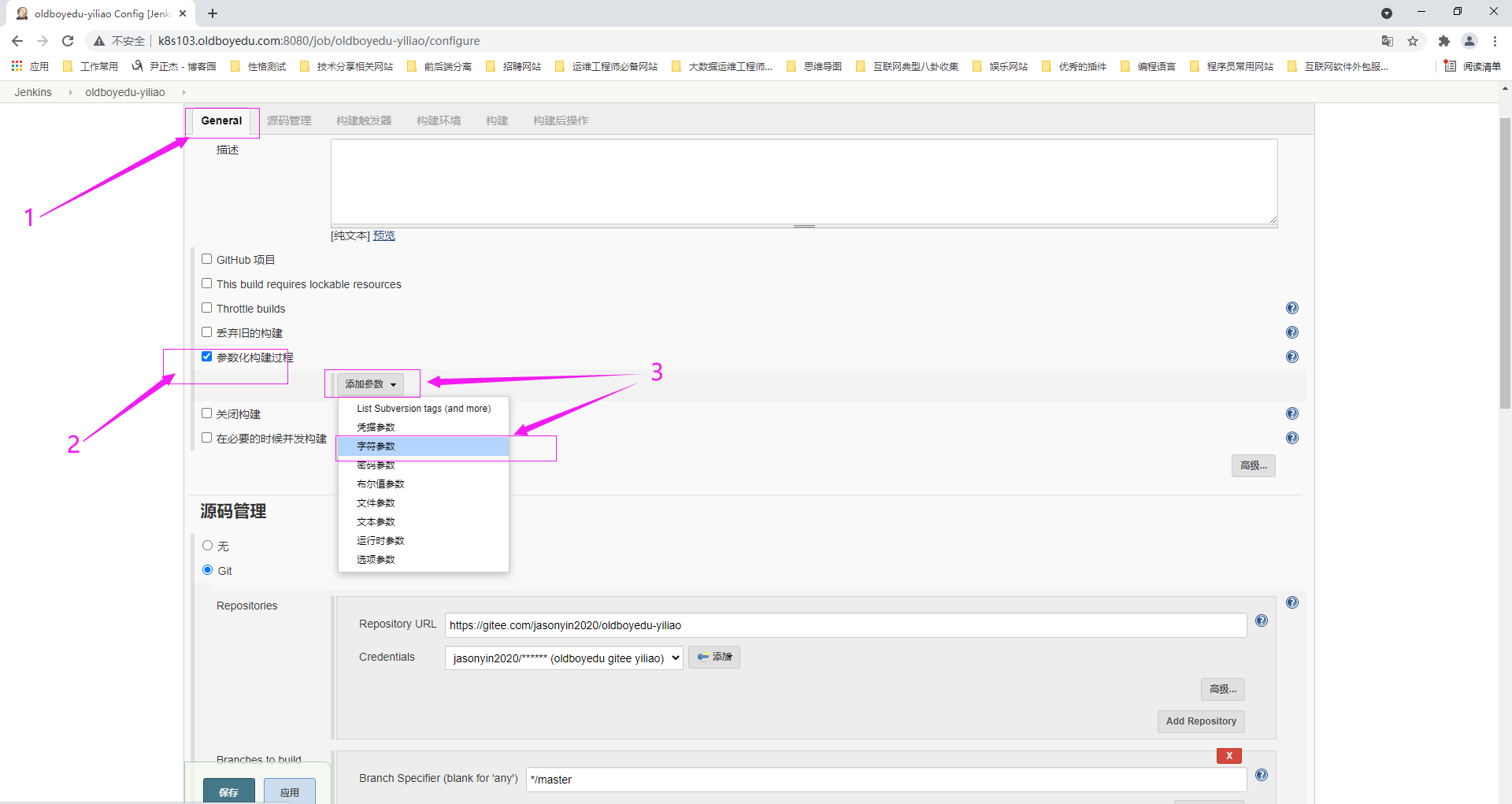1512x804 pixels.
Task: Expand breadcrumb arrow after oldboyedu-yiliao
Action: point(184,92)
